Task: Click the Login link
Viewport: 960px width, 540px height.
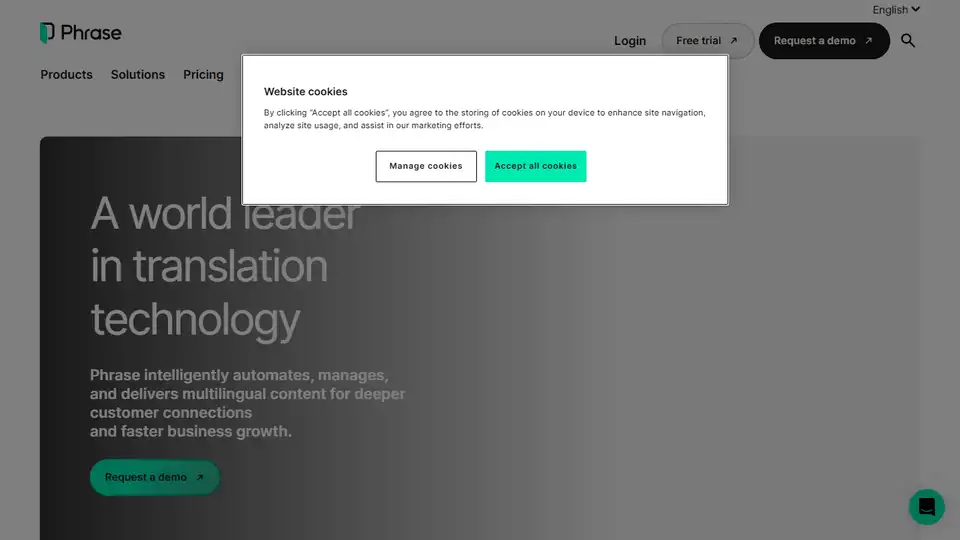Action: coord(630,41)
